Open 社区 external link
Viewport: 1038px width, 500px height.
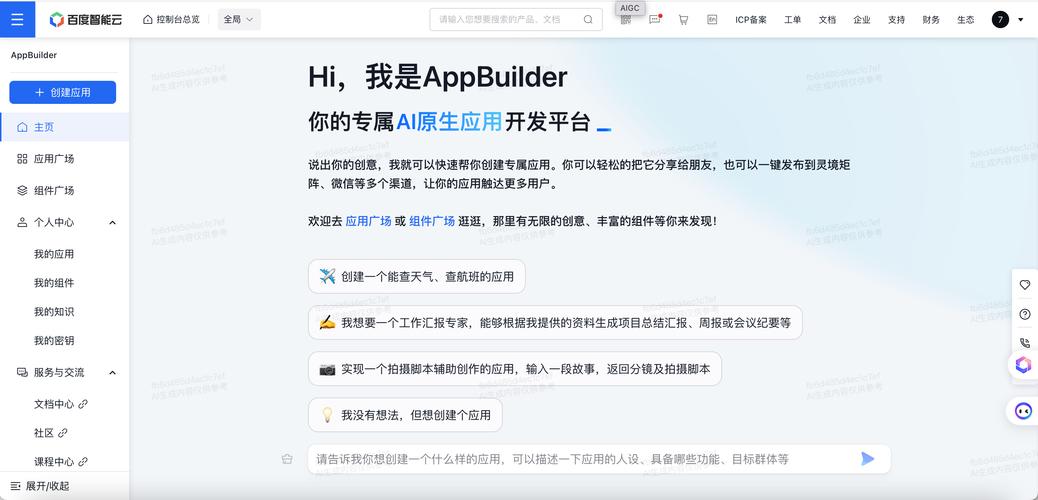51,433
